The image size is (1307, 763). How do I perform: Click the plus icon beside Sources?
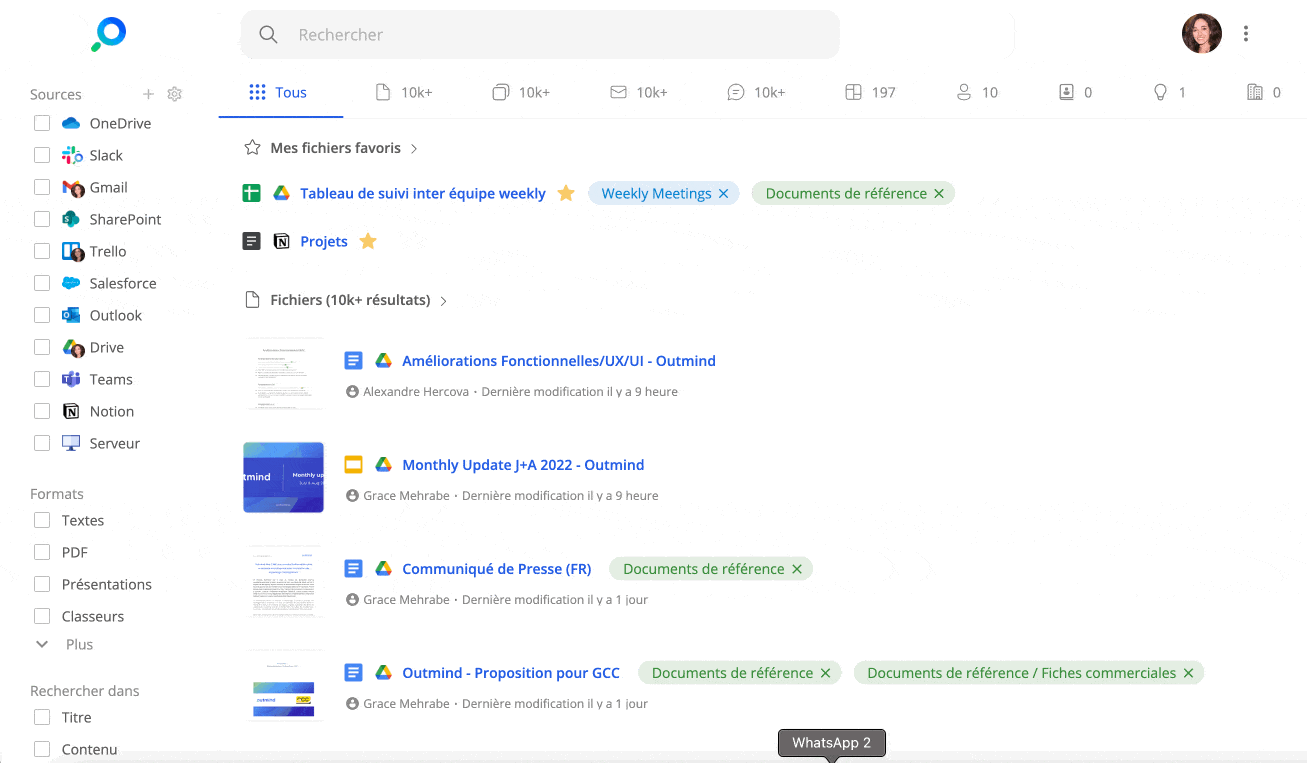tap(148, 93)
